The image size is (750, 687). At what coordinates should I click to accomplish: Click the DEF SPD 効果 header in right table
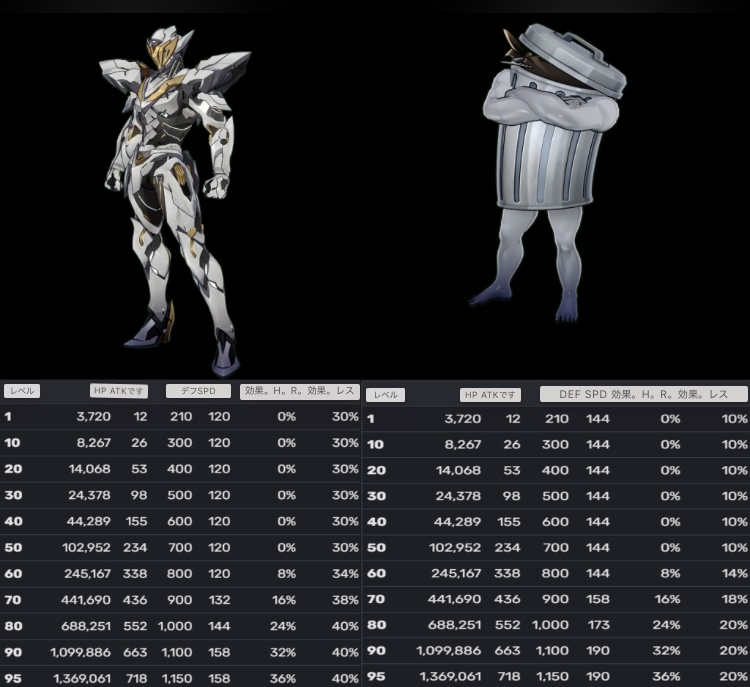tap(642, 394)
